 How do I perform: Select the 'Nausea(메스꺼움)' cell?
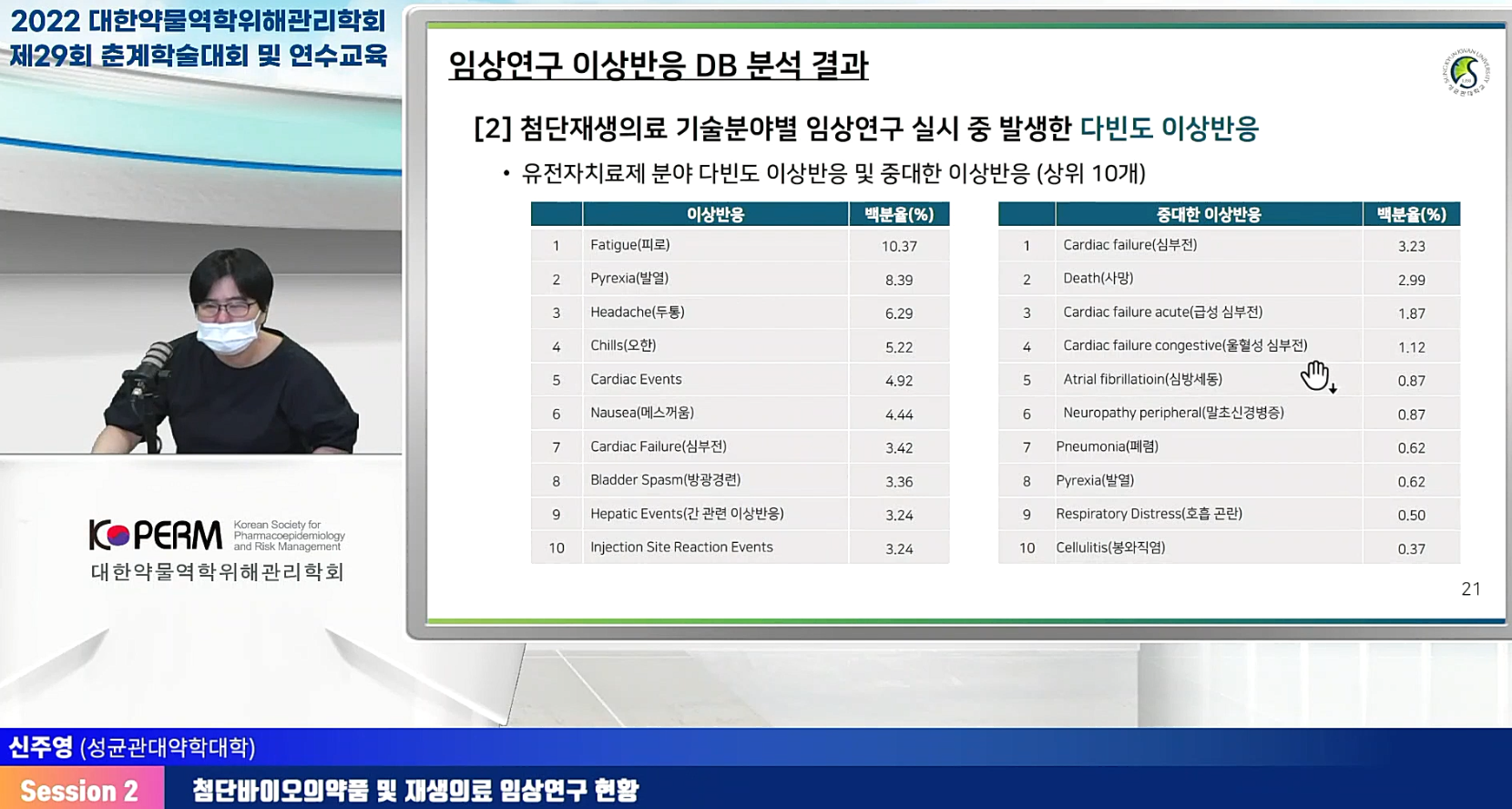click(x=716, y=414)
